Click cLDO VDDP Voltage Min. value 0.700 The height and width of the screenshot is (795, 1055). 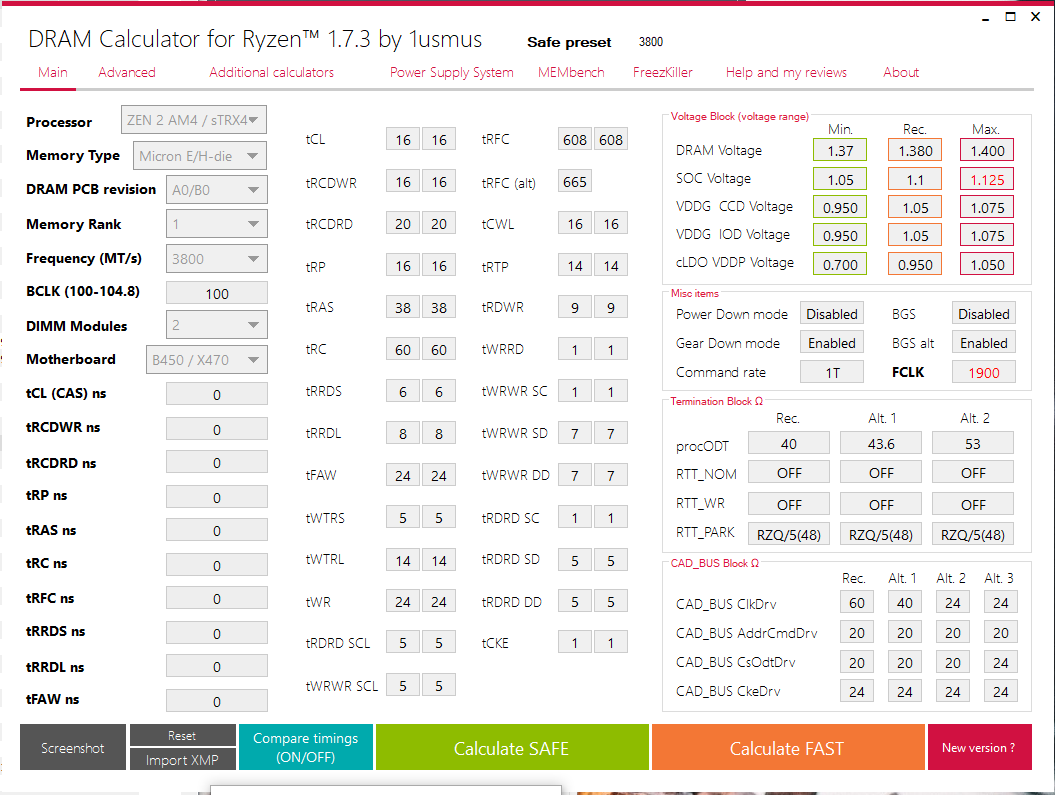[840, 264]
